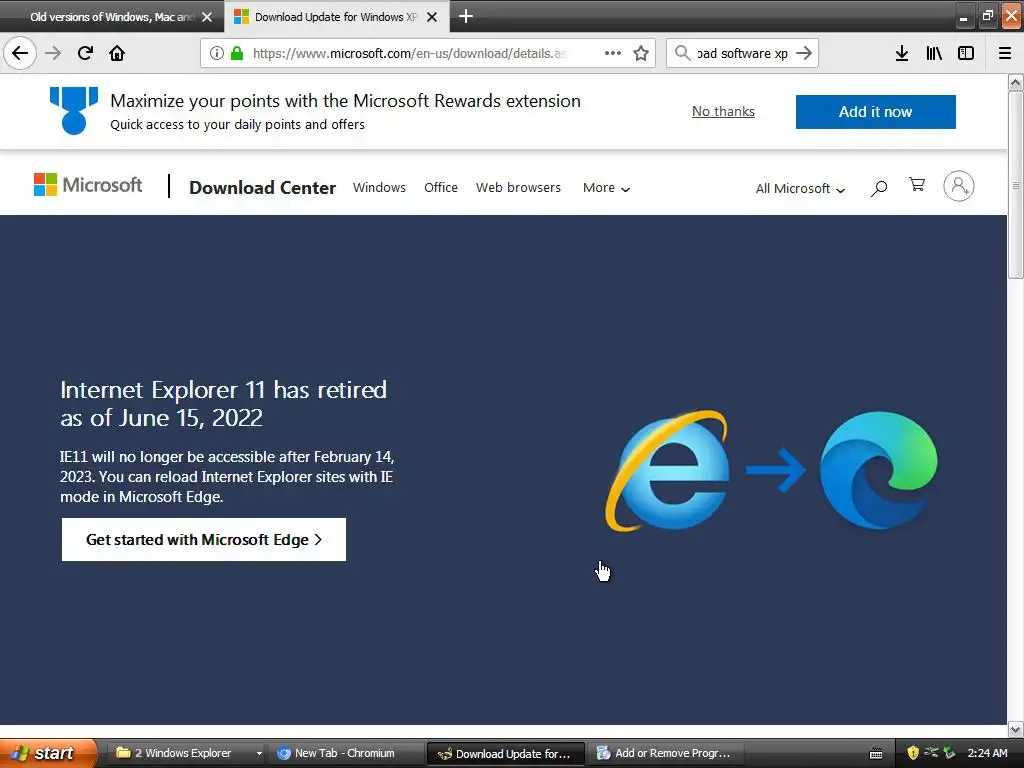Screen dimensions: 1024x768
Task: Click the Internet Explorer 11 has retired heading
Action: click(x=223, y=404)
